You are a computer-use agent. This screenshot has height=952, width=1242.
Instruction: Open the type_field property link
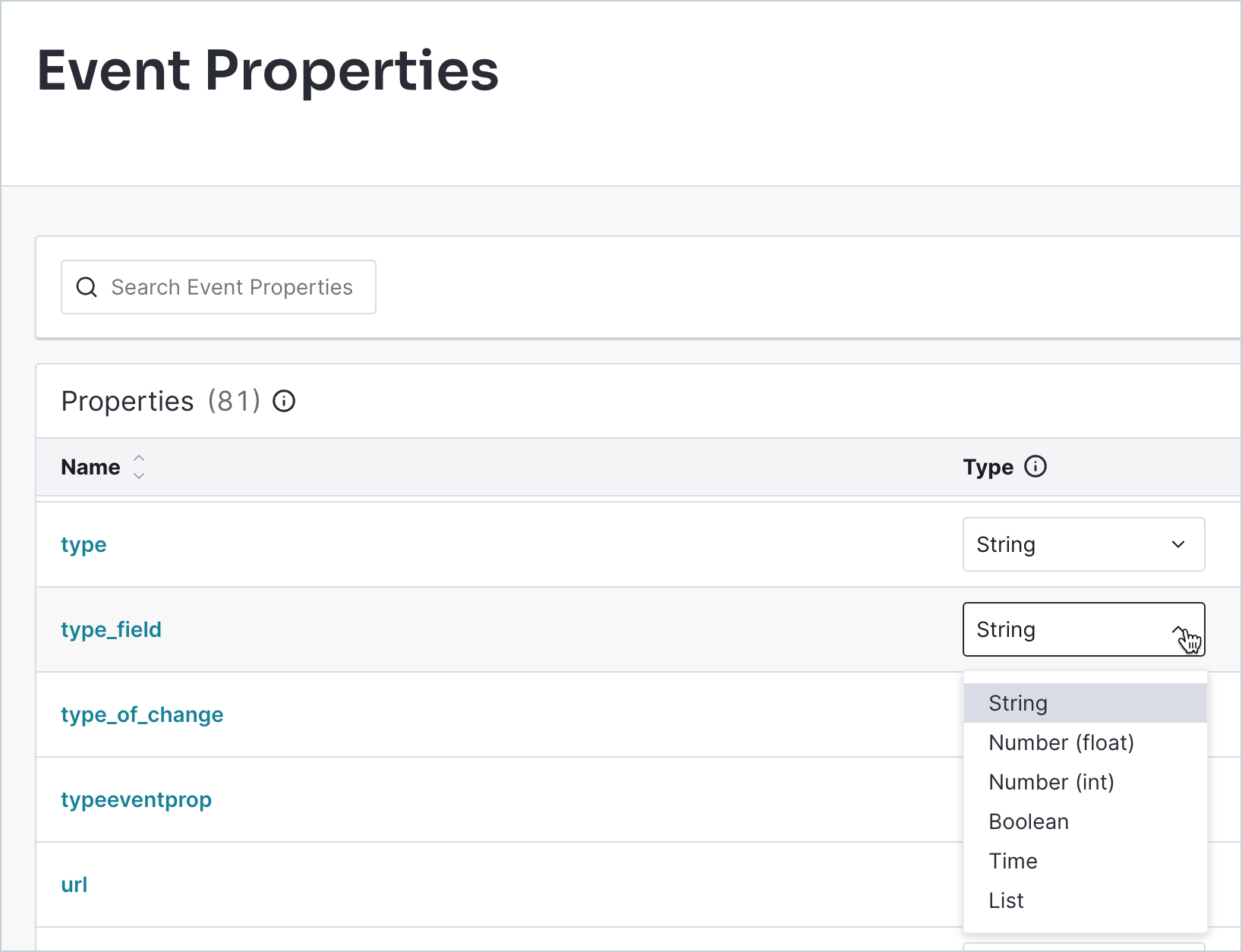[x=111, y=629]
